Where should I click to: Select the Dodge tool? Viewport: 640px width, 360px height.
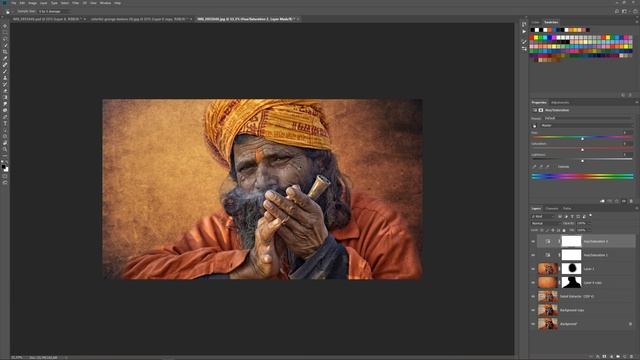click(5, 110)
